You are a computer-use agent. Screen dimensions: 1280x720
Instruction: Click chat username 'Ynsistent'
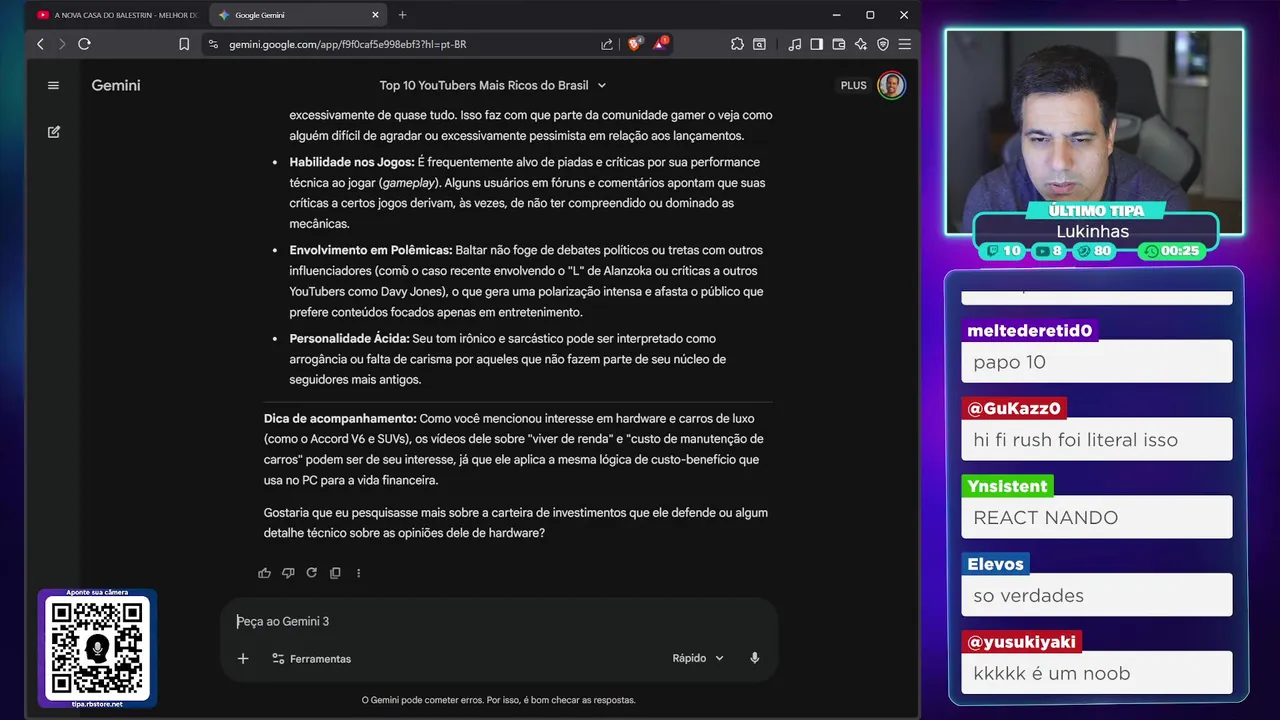(x=1007, y=486)
